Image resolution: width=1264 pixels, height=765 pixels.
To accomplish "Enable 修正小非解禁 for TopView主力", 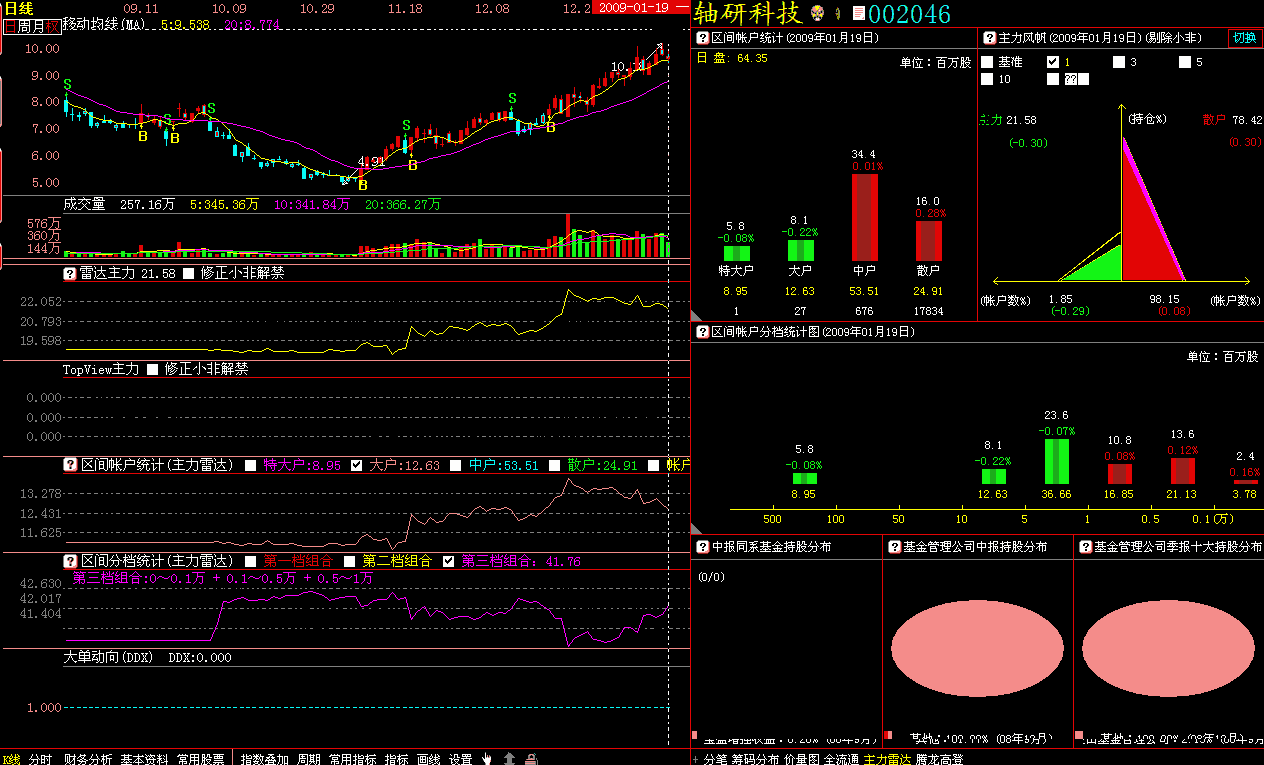I will point(153,369).
